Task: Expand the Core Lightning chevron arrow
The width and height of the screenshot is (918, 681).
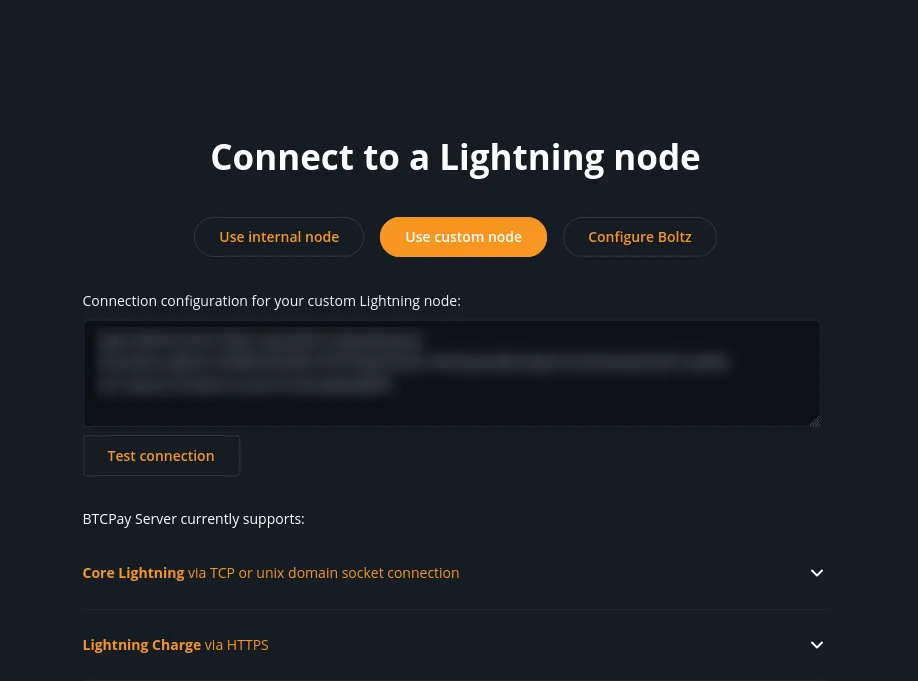Action: [816, 573]
